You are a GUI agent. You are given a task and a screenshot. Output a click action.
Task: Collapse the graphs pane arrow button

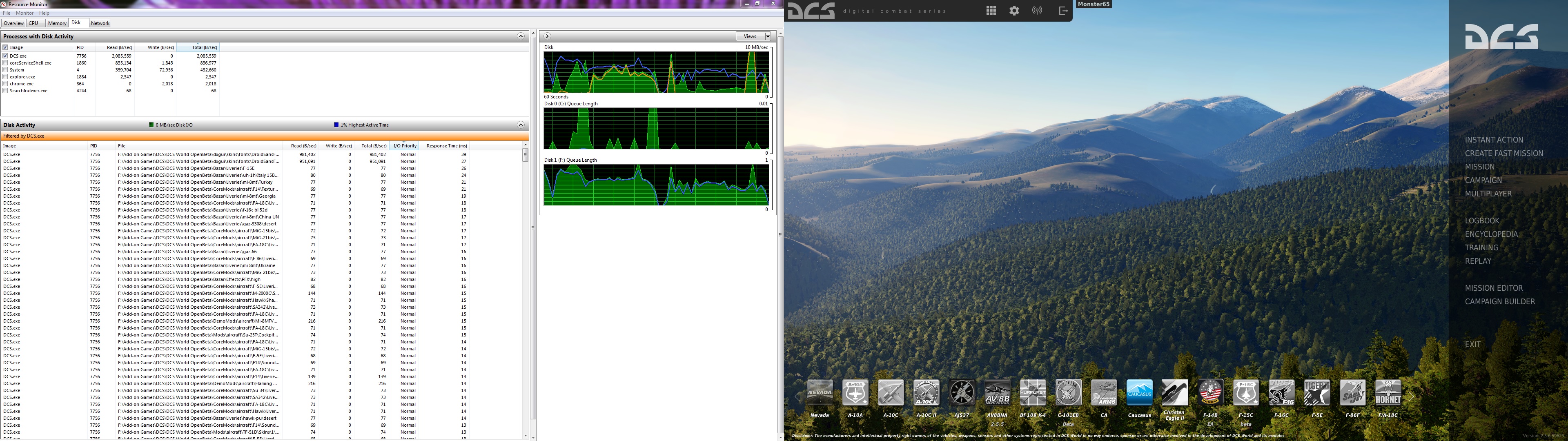(x=547, y=37)
